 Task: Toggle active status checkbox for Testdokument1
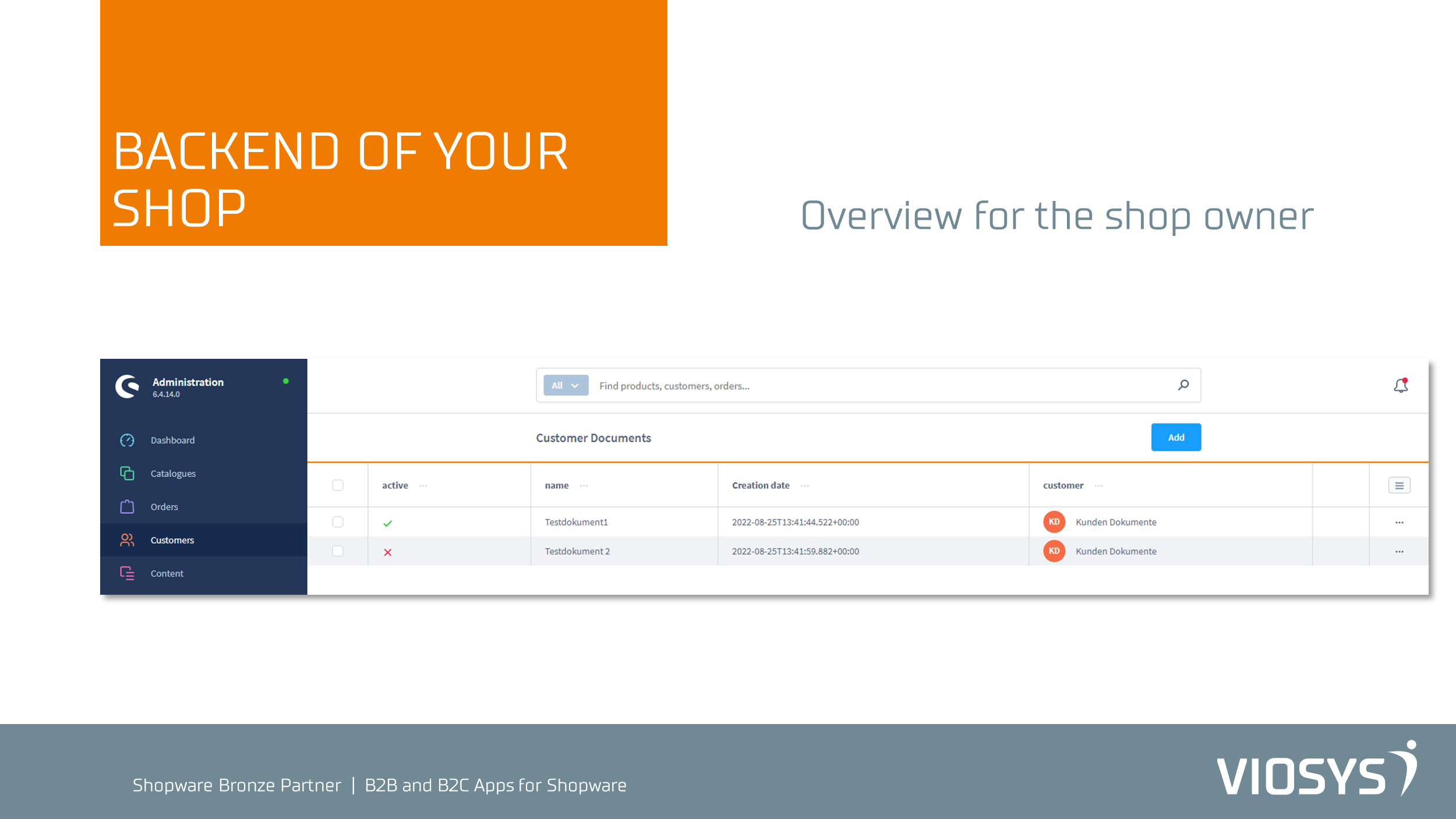coord(388,521)
